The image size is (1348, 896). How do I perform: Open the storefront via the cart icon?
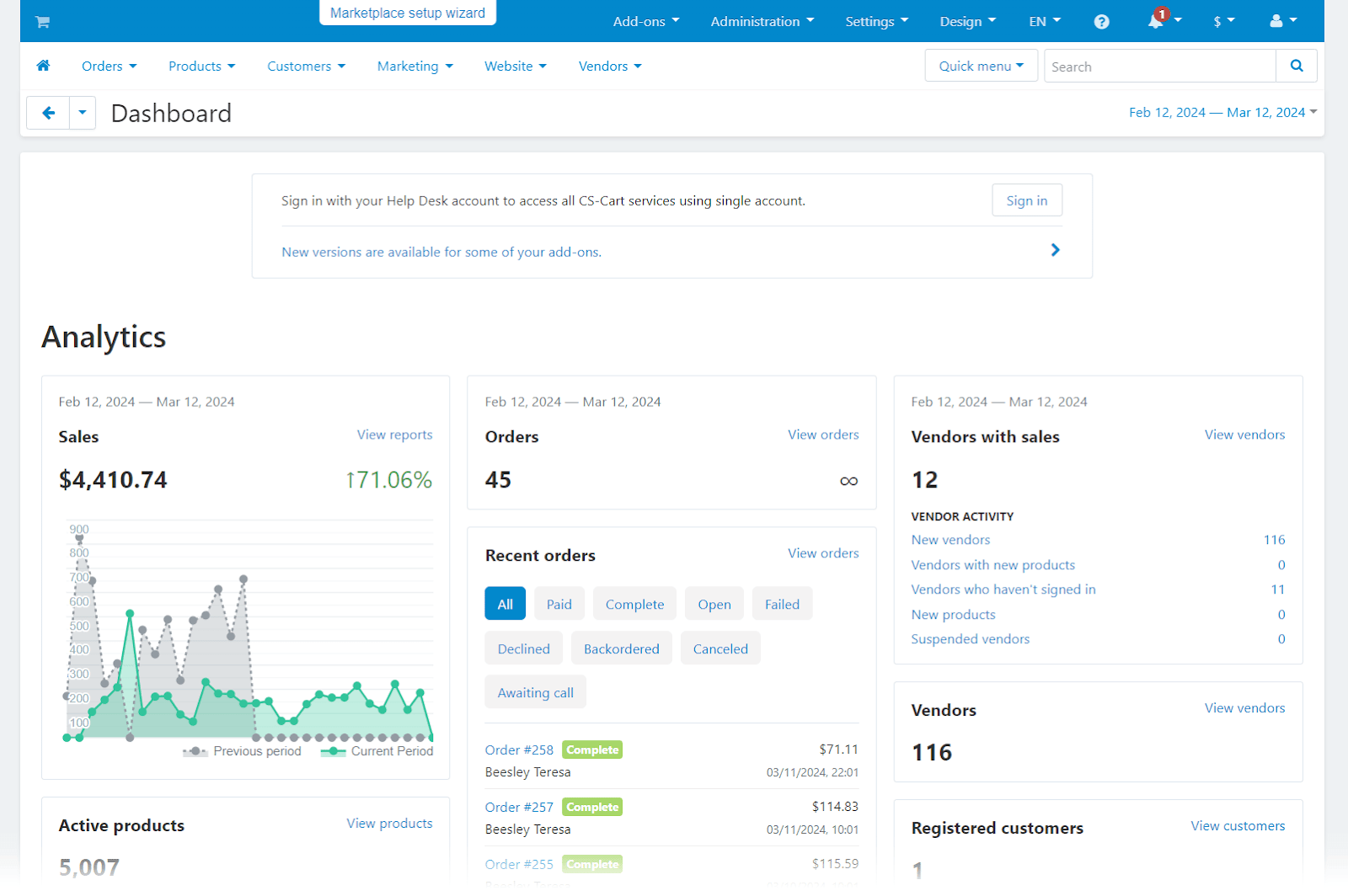[41, 21]
